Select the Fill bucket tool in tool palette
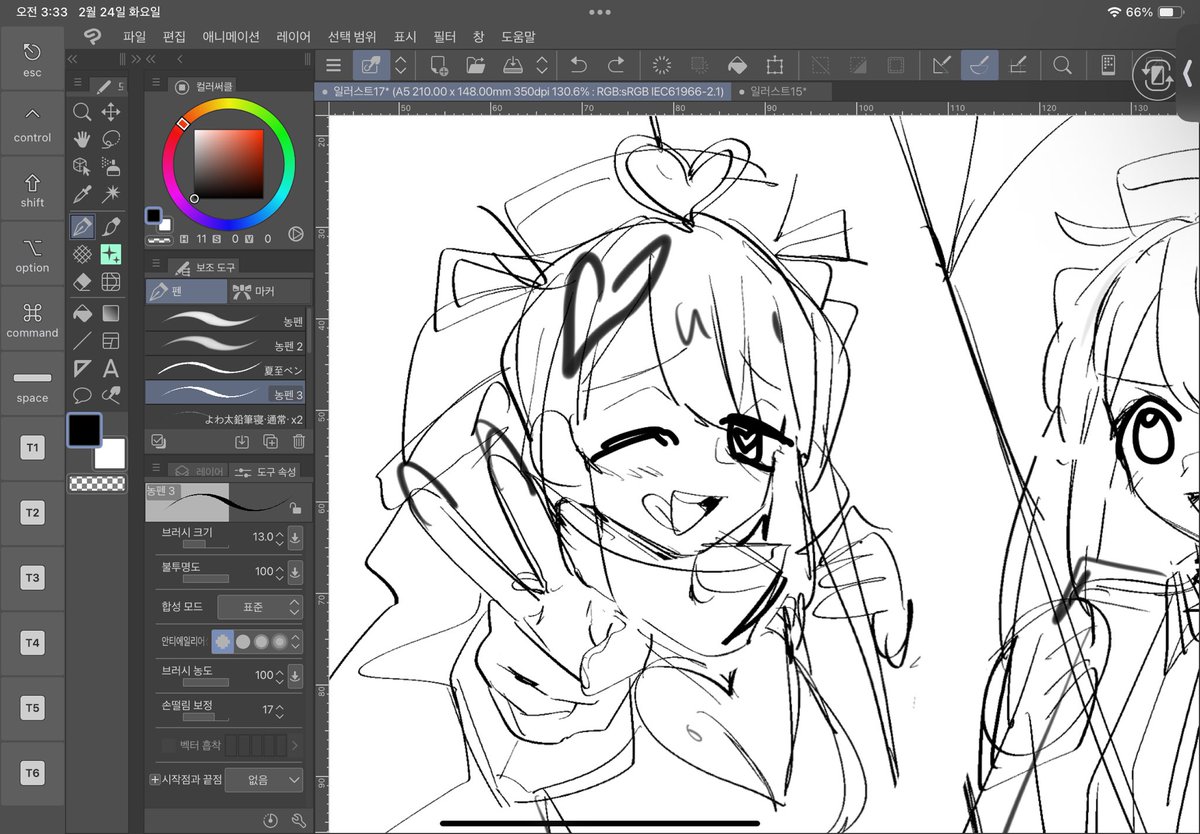This screenshot has height=834, width=1200. click(83, 313)
